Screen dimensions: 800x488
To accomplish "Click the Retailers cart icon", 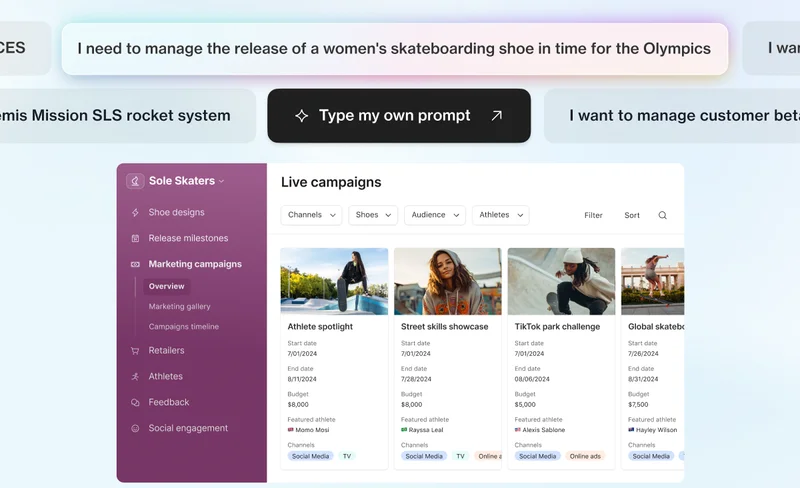I will [135, 351].
